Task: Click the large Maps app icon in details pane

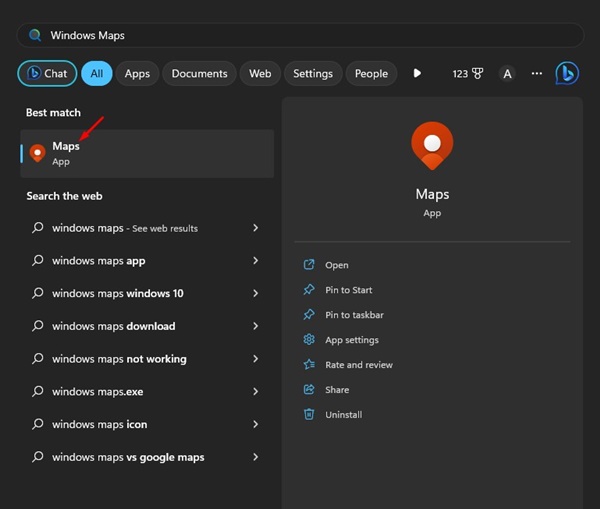Action: tap(432, 146)
